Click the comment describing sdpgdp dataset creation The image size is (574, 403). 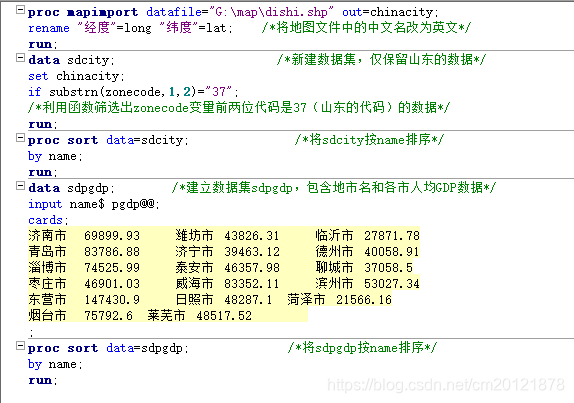coord(334,187)
